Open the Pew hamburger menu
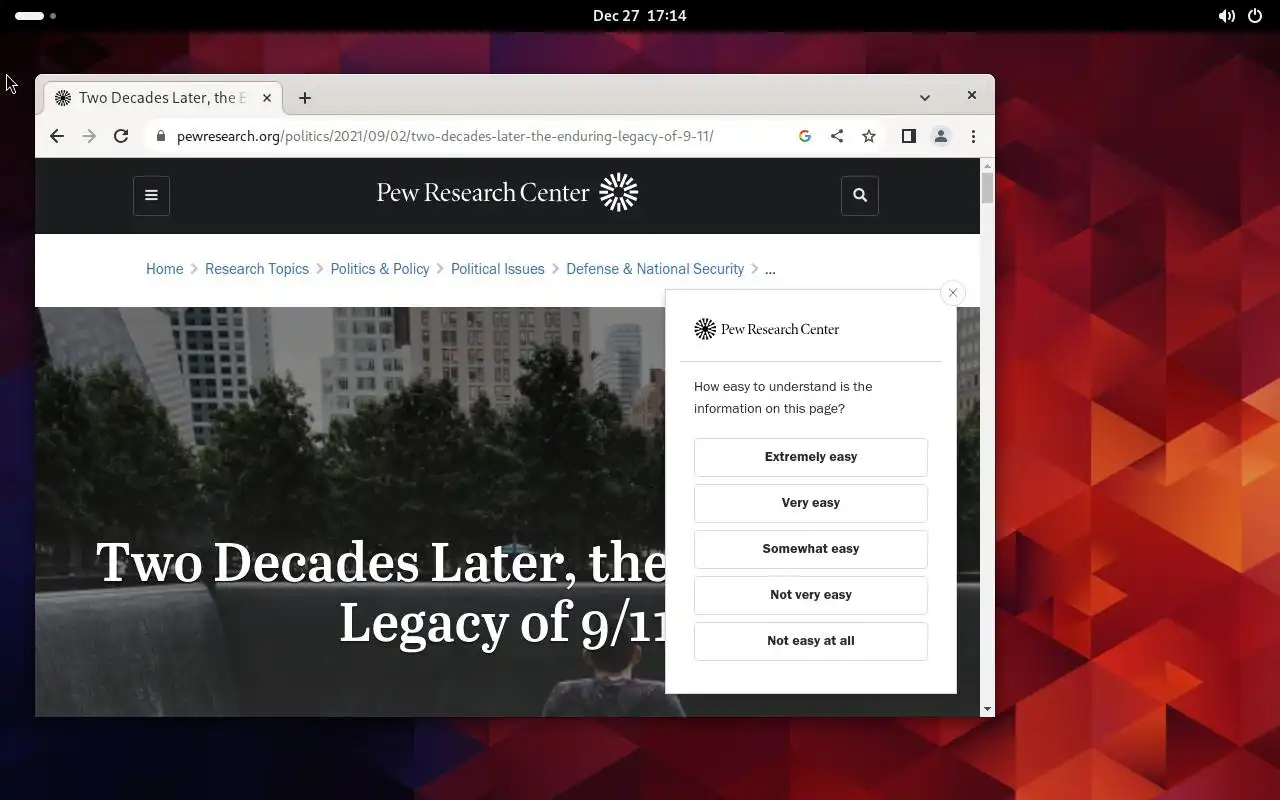This screenshot has height=800, width=1280. [151, 195]
